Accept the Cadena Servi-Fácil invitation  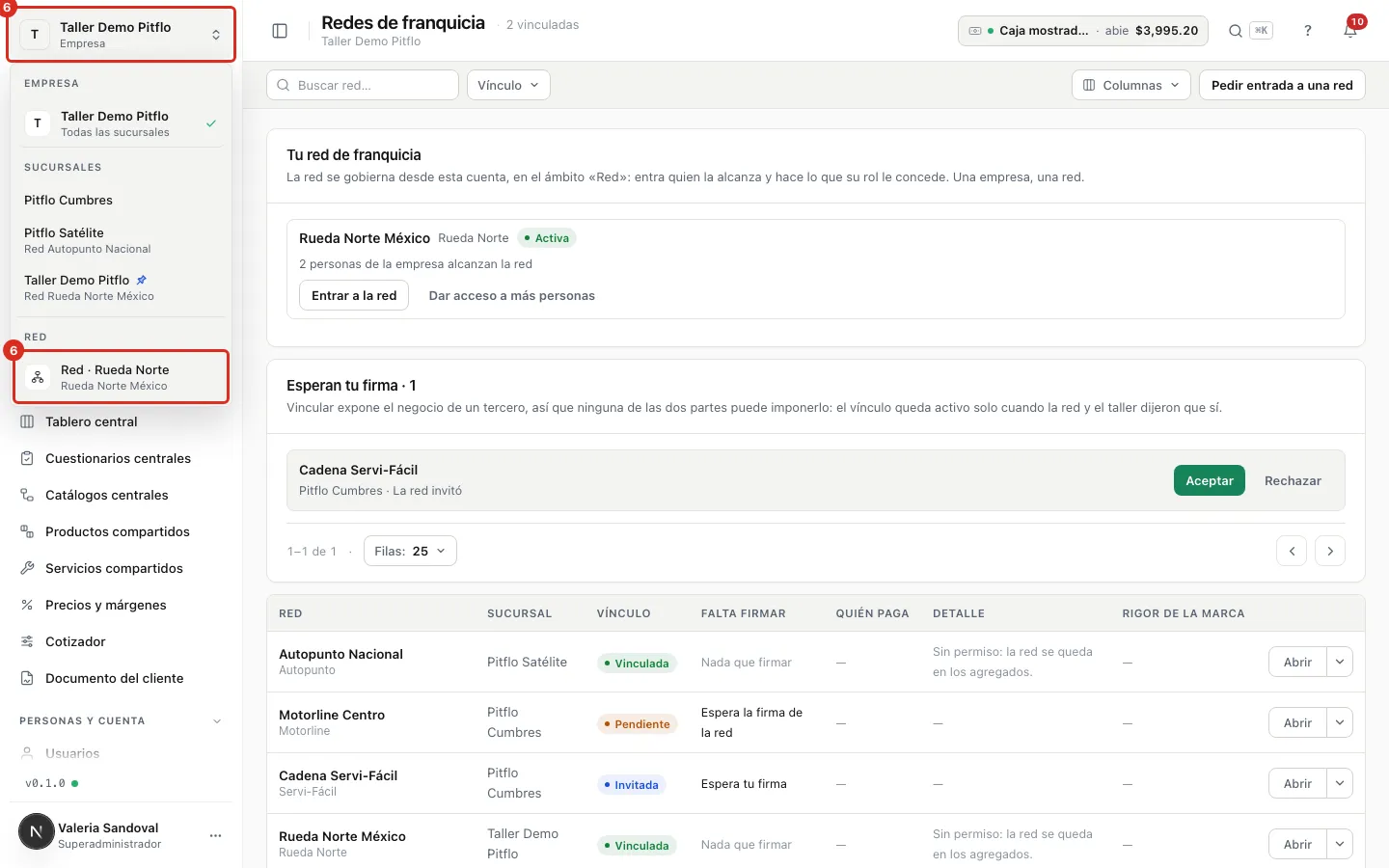(1210, 480)
